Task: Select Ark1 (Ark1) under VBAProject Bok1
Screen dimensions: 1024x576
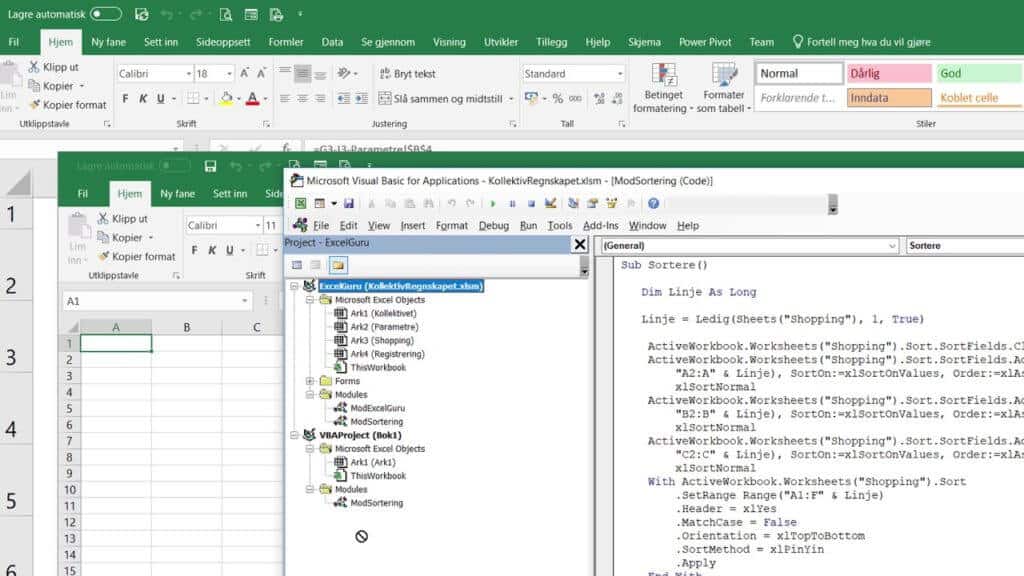Action: point(372,462)
